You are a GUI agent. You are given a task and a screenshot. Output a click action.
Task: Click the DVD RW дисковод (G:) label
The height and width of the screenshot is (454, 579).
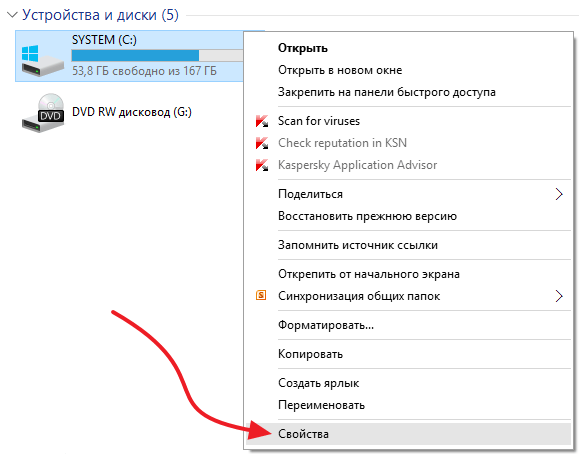click(132, 112)
